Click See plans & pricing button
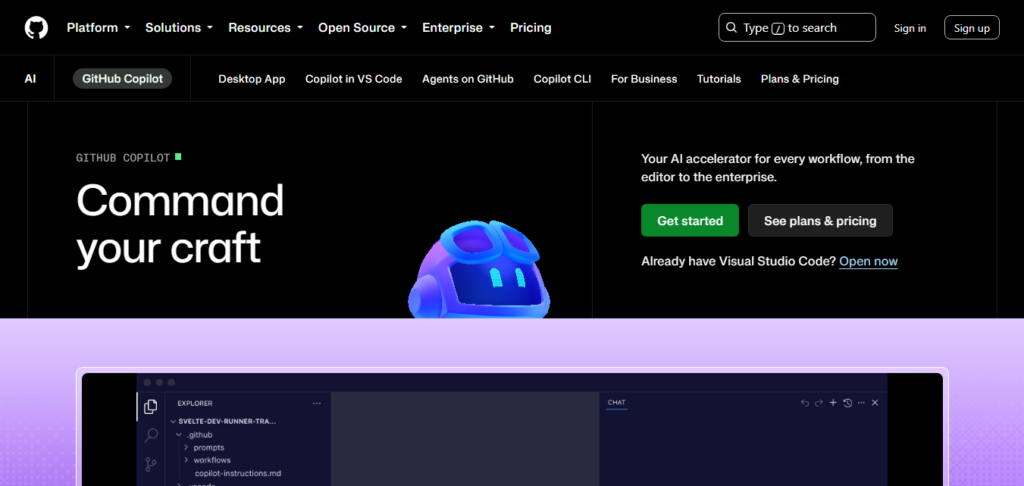This screenshot has width=1024, height=486. (x=820, y=221)
